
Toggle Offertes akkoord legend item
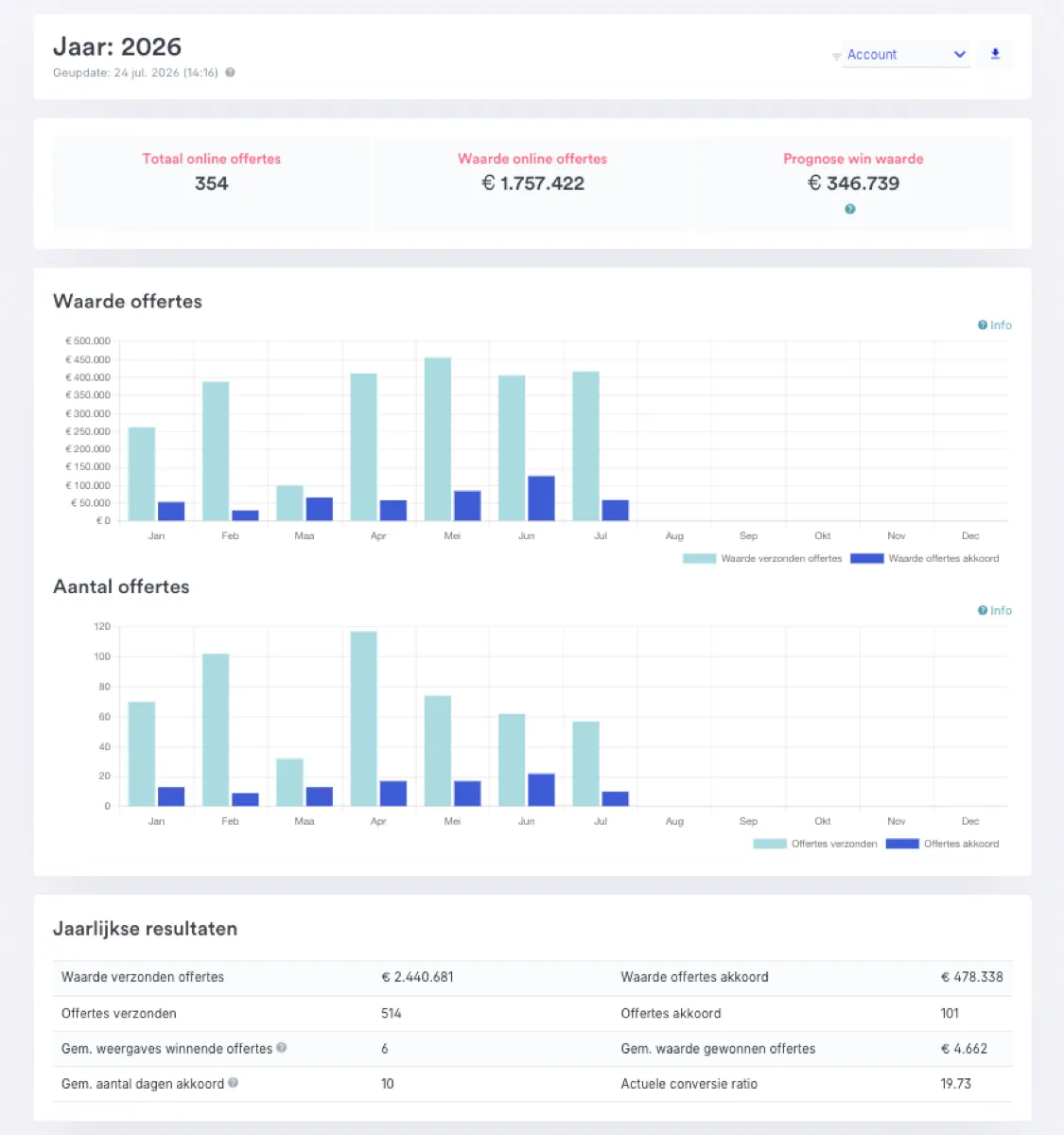942,844
